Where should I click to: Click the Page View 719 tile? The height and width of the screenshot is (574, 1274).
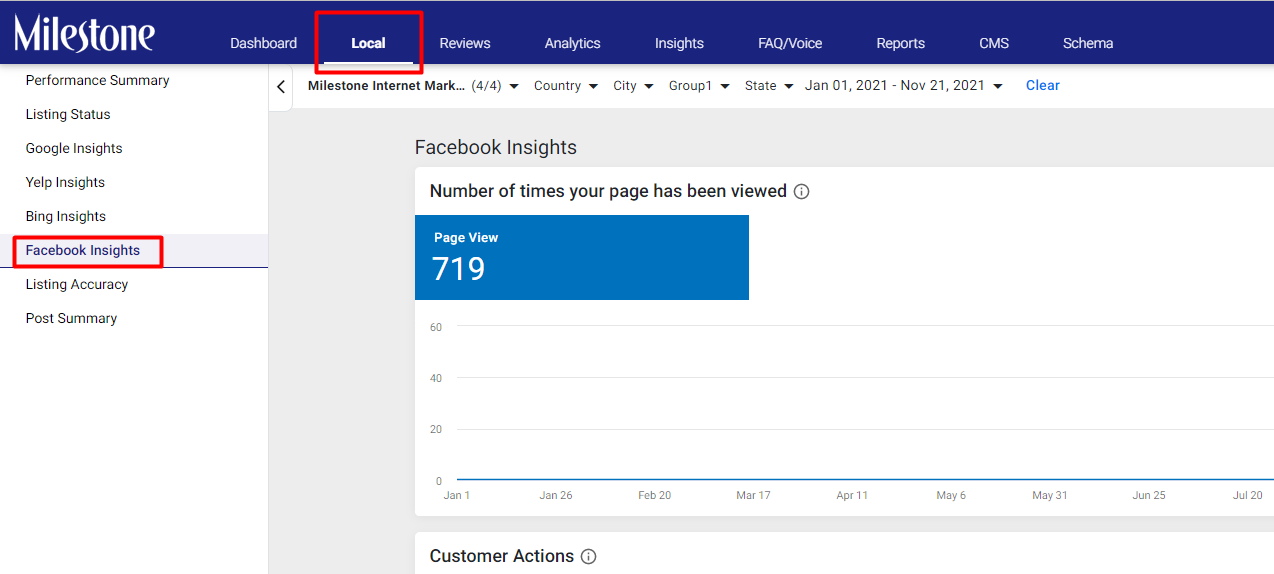click(582, 257)
